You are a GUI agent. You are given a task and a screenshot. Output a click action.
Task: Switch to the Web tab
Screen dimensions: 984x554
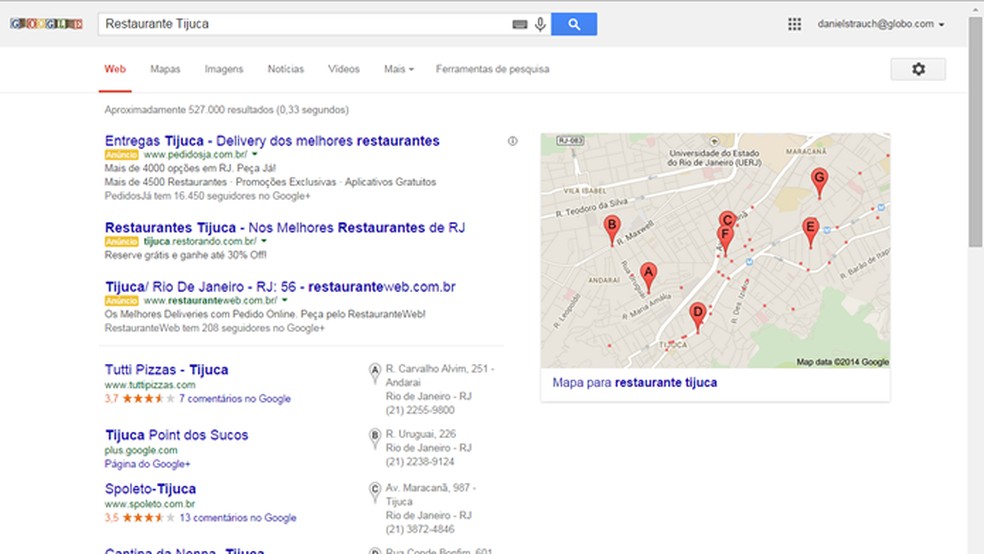115,69
